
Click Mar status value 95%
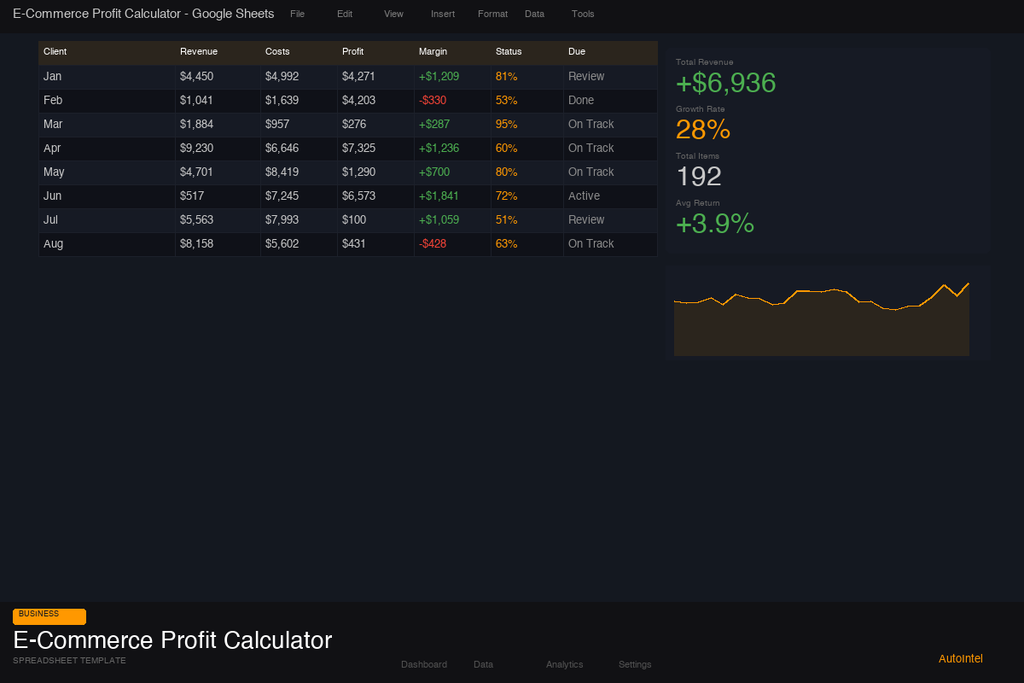[x=506, y=124]
